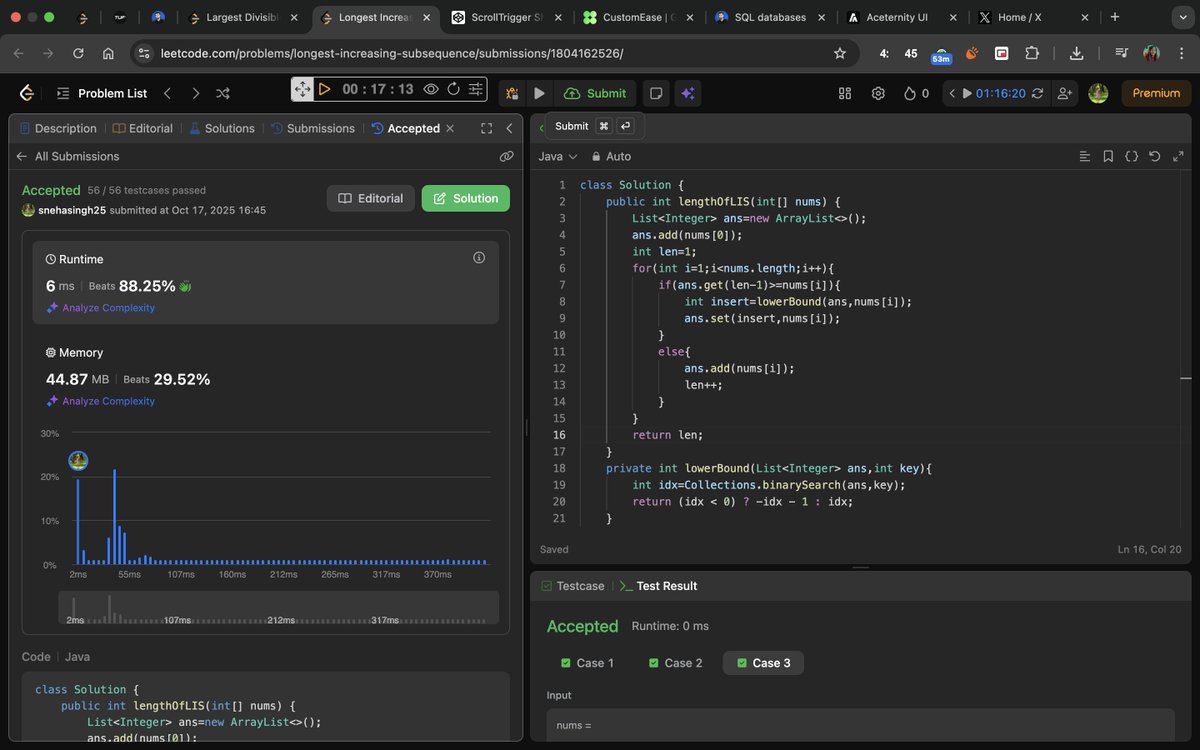Open the Java language dropdown

click(x=558, y=156)
